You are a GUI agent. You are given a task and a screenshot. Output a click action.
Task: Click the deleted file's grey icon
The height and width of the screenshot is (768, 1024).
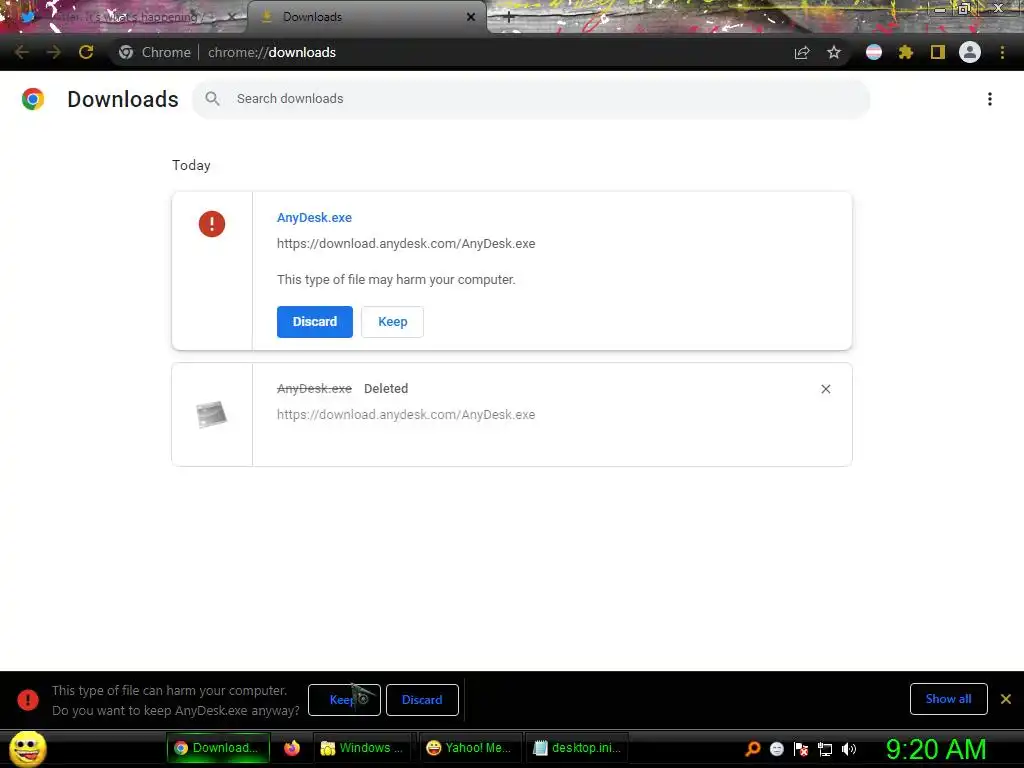[212, 414]
